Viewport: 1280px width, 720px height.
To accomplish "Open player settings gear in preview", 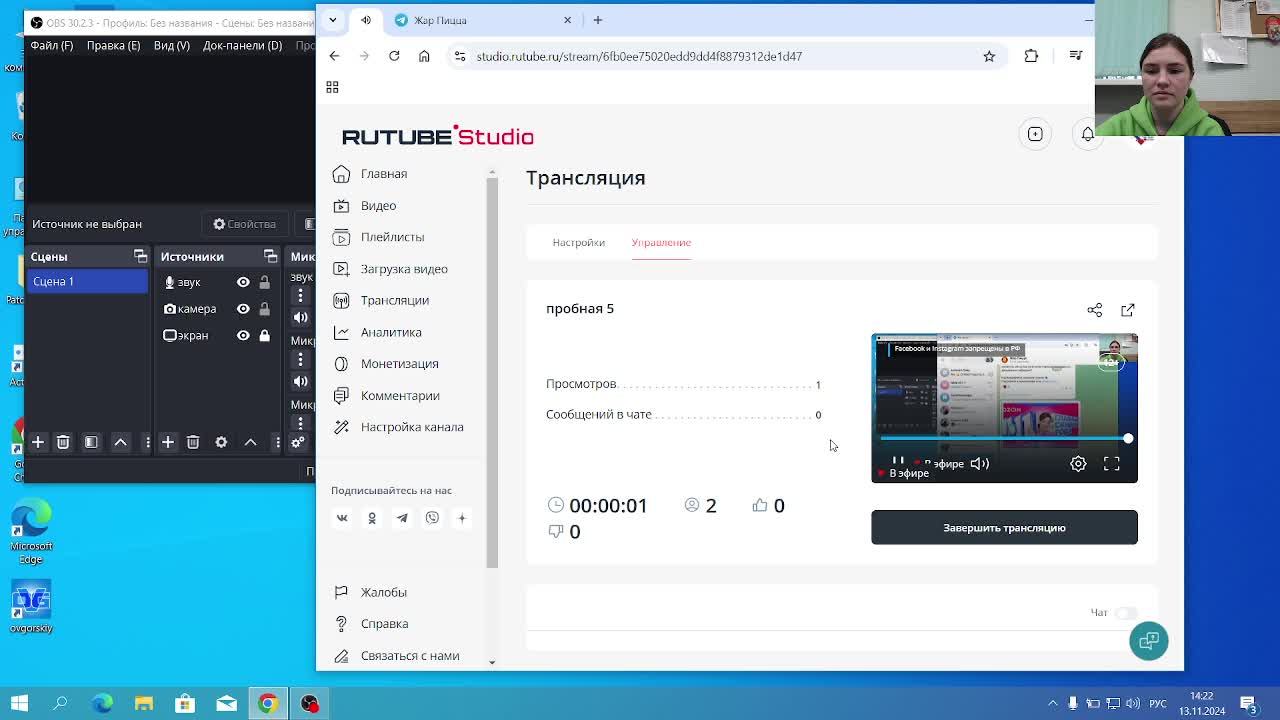I will pyautogui.click(x=1078, y=463).
